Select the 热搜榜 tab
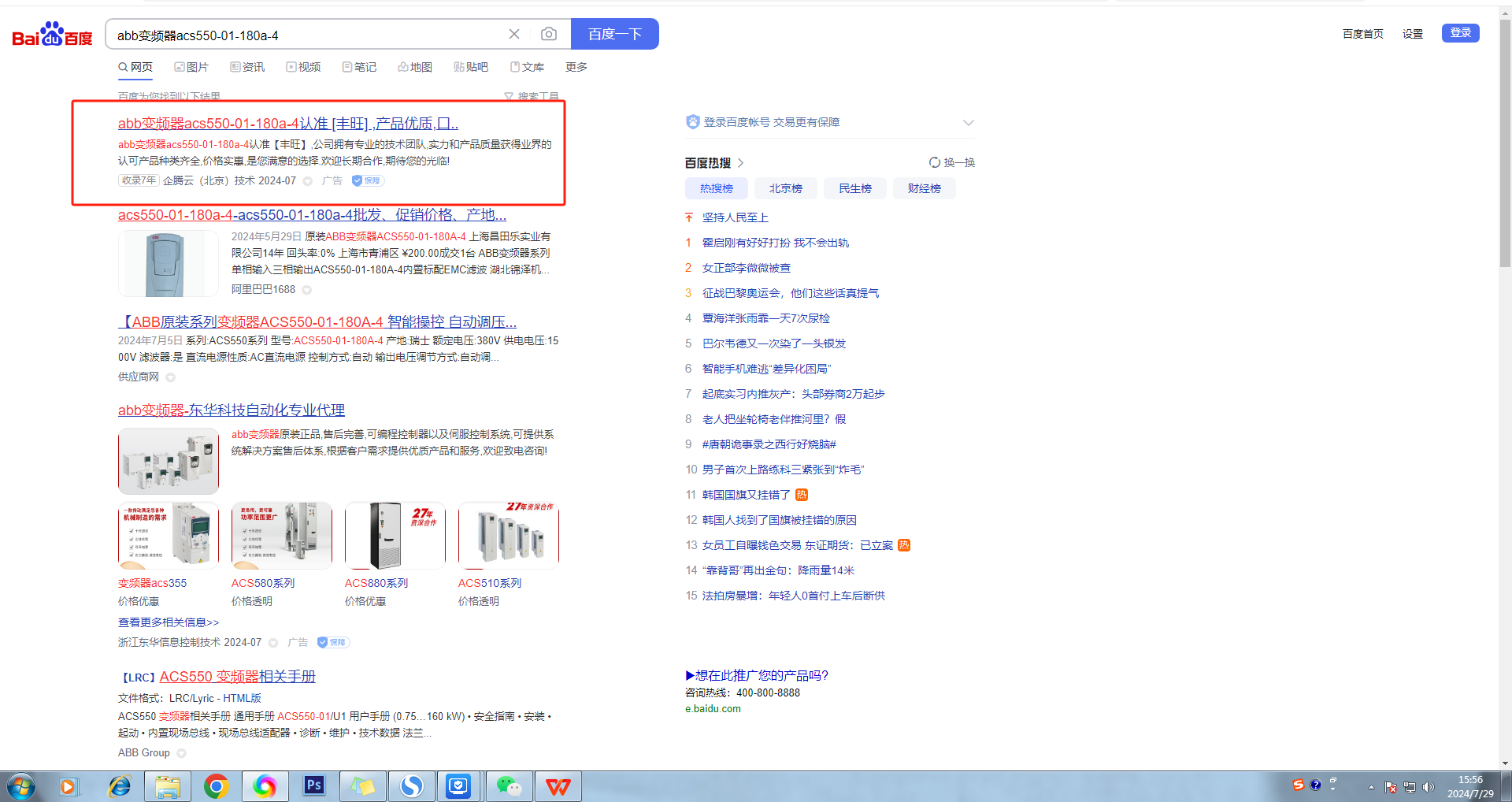Screen dimensions: 1512x802 click(717, 188)
